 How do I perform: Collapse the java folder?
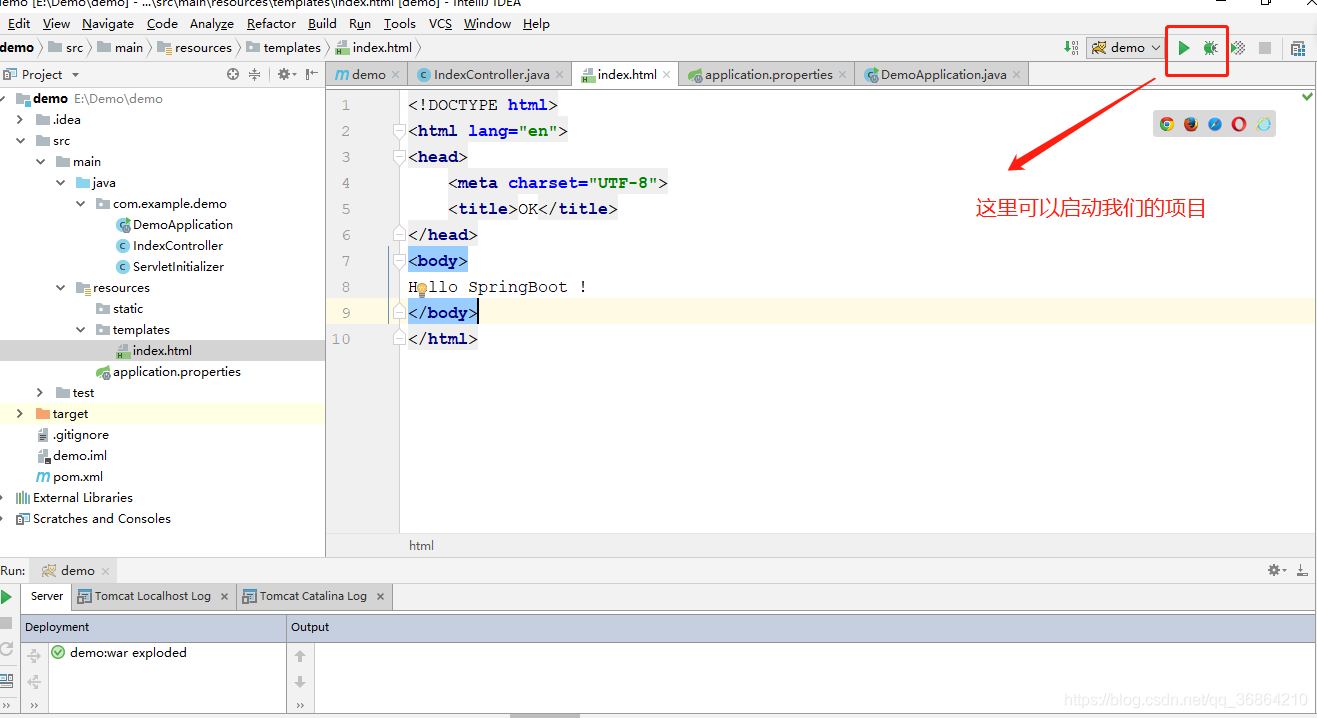pos(60,183)
